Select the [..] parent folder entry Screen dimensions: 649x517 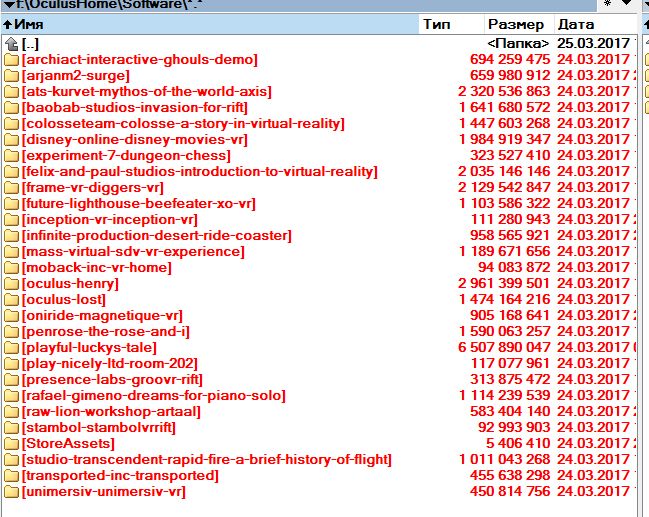tap(30, 44)
